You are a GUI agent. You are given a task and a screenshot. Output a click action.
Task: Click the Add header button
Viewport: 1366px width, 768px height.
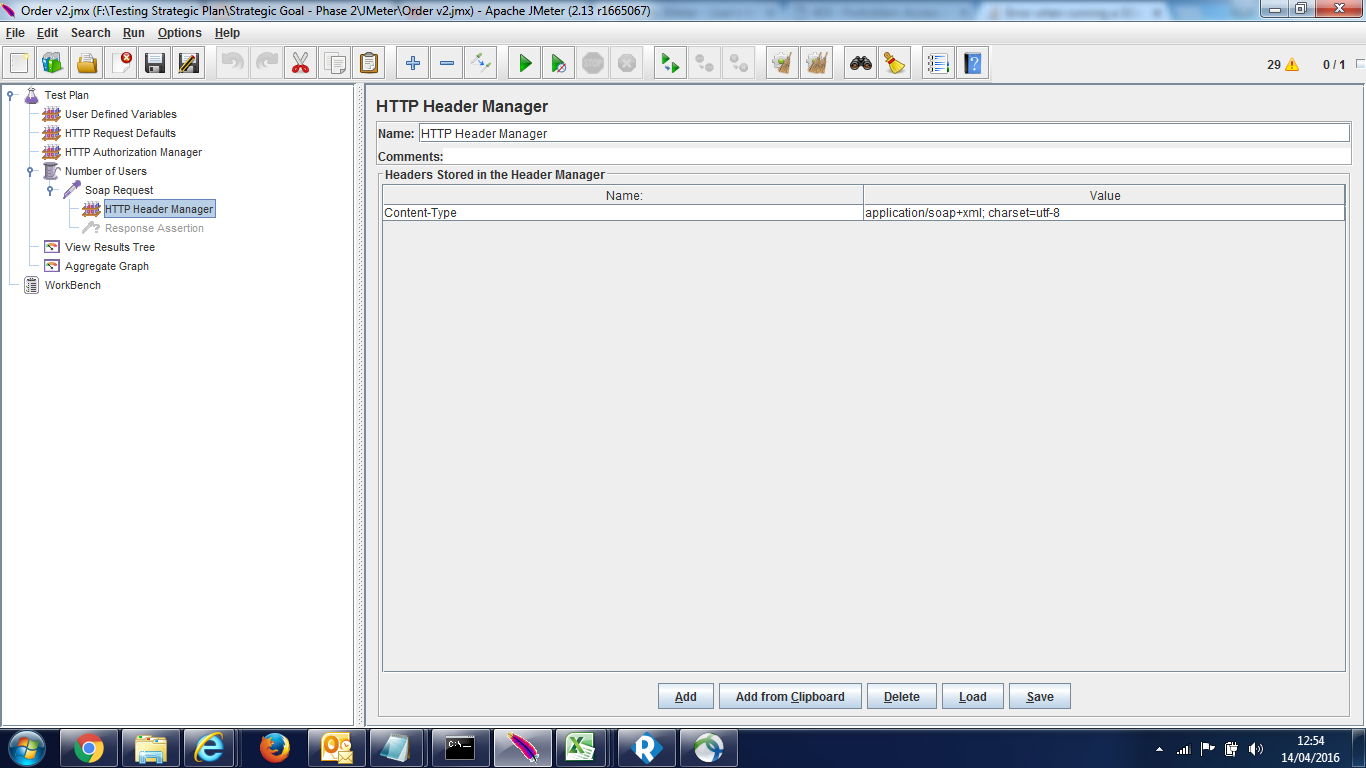click(685, 696)
